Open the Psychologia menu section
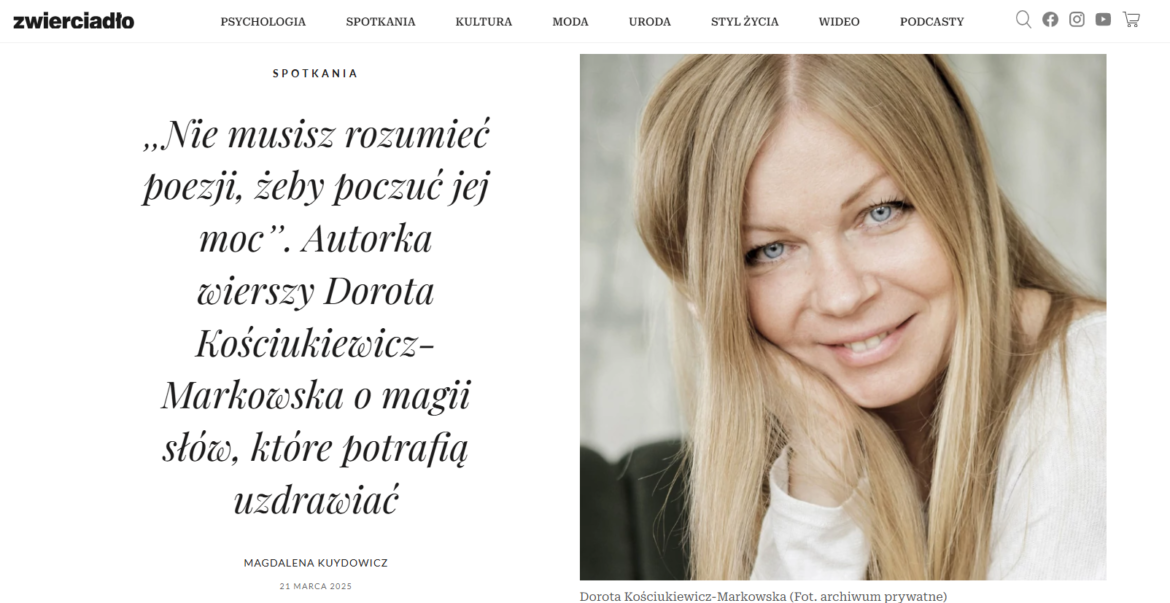Viewport: 1170px width, 603px height. (263, 22)
